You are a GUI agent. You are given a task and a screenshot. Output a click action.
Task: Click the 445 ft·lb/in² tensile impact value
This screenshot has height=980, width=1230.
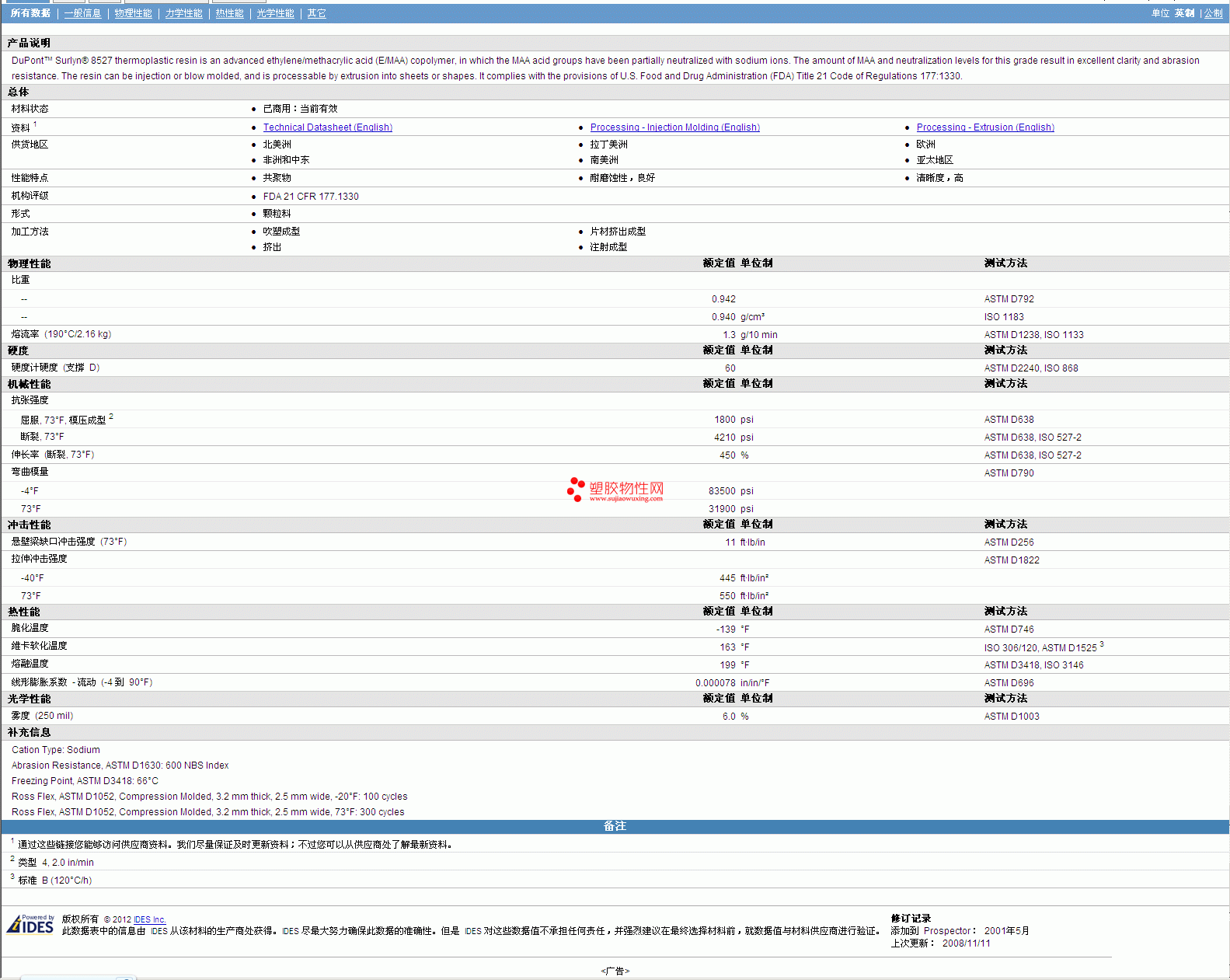tap(744, 578)
